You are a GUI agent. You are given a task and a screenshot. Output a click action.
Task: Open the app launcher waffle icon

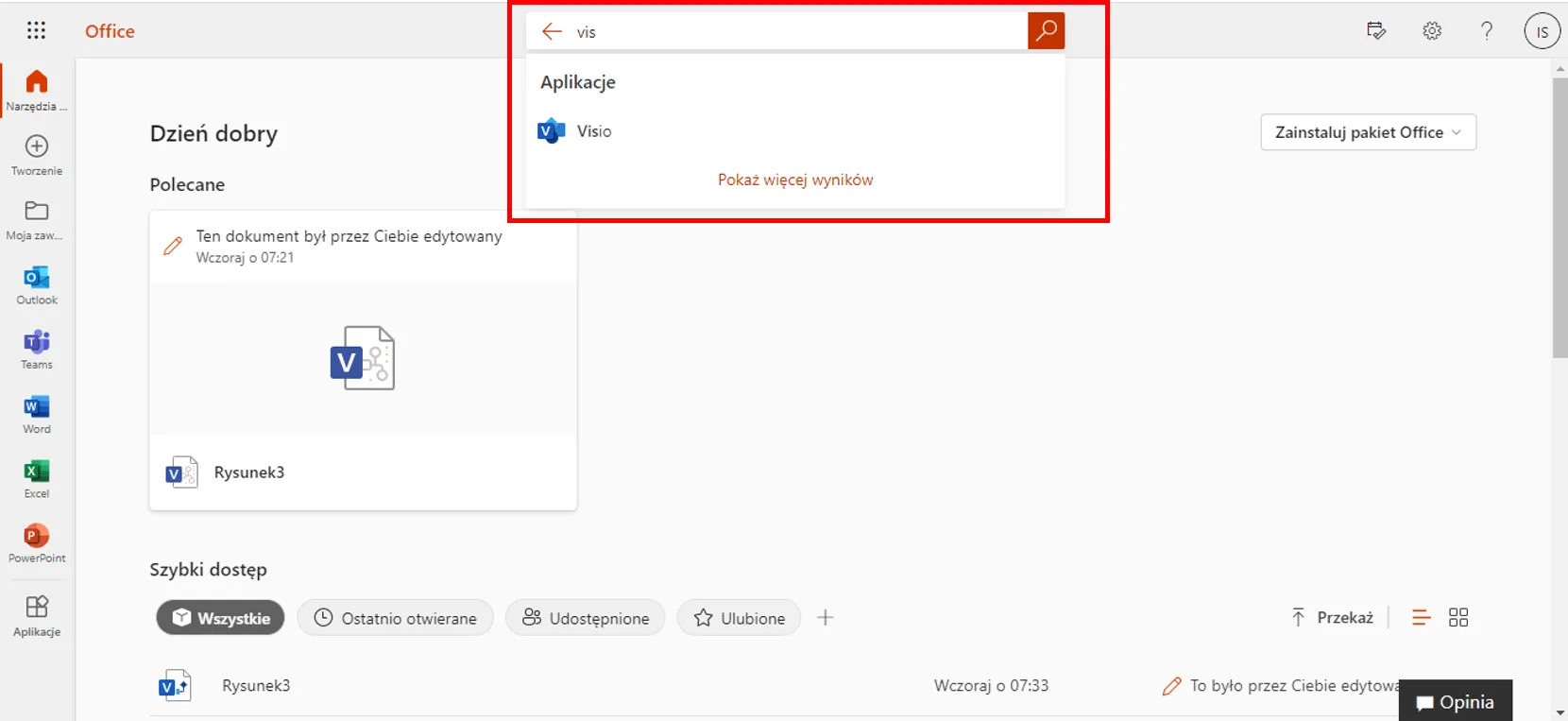pos(36,31)
